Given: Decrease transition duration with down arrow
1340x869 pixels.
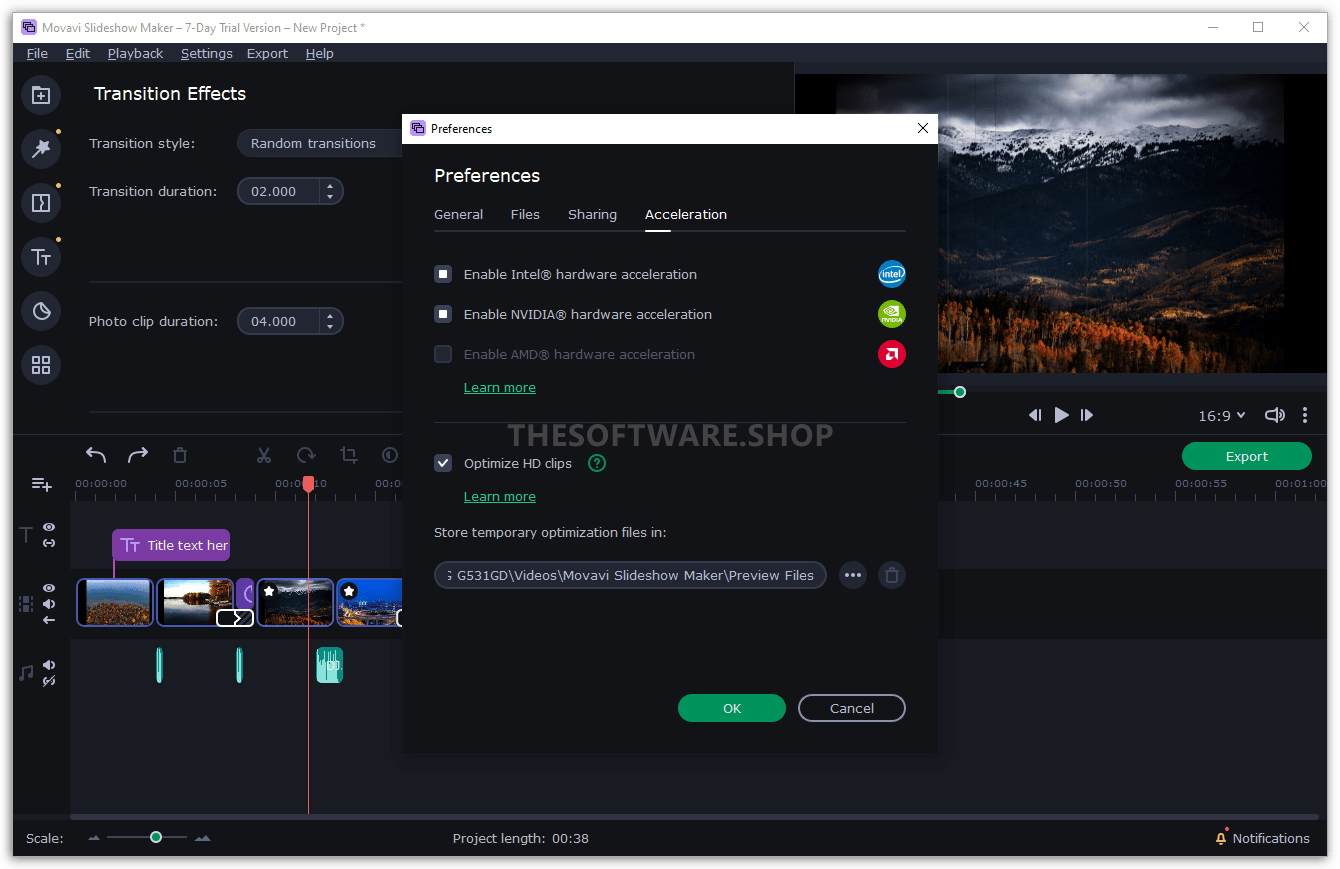Looking at the screenshot, I should (x=330, y=197).
